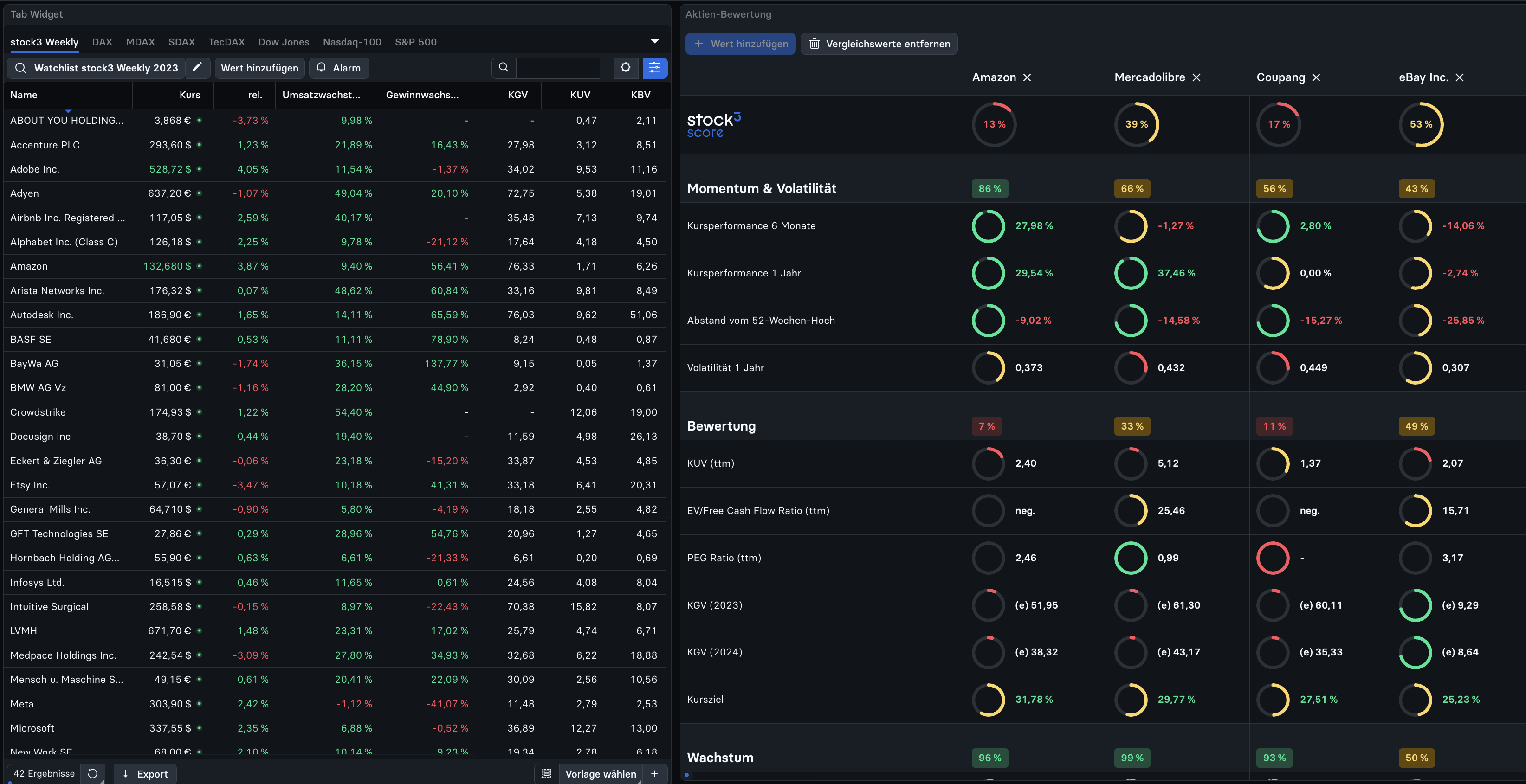The image size is (1526, 784).
Task: Click the status dot in Adobe Inc. row
Action: pyautogui.click(x=200, y=169)
